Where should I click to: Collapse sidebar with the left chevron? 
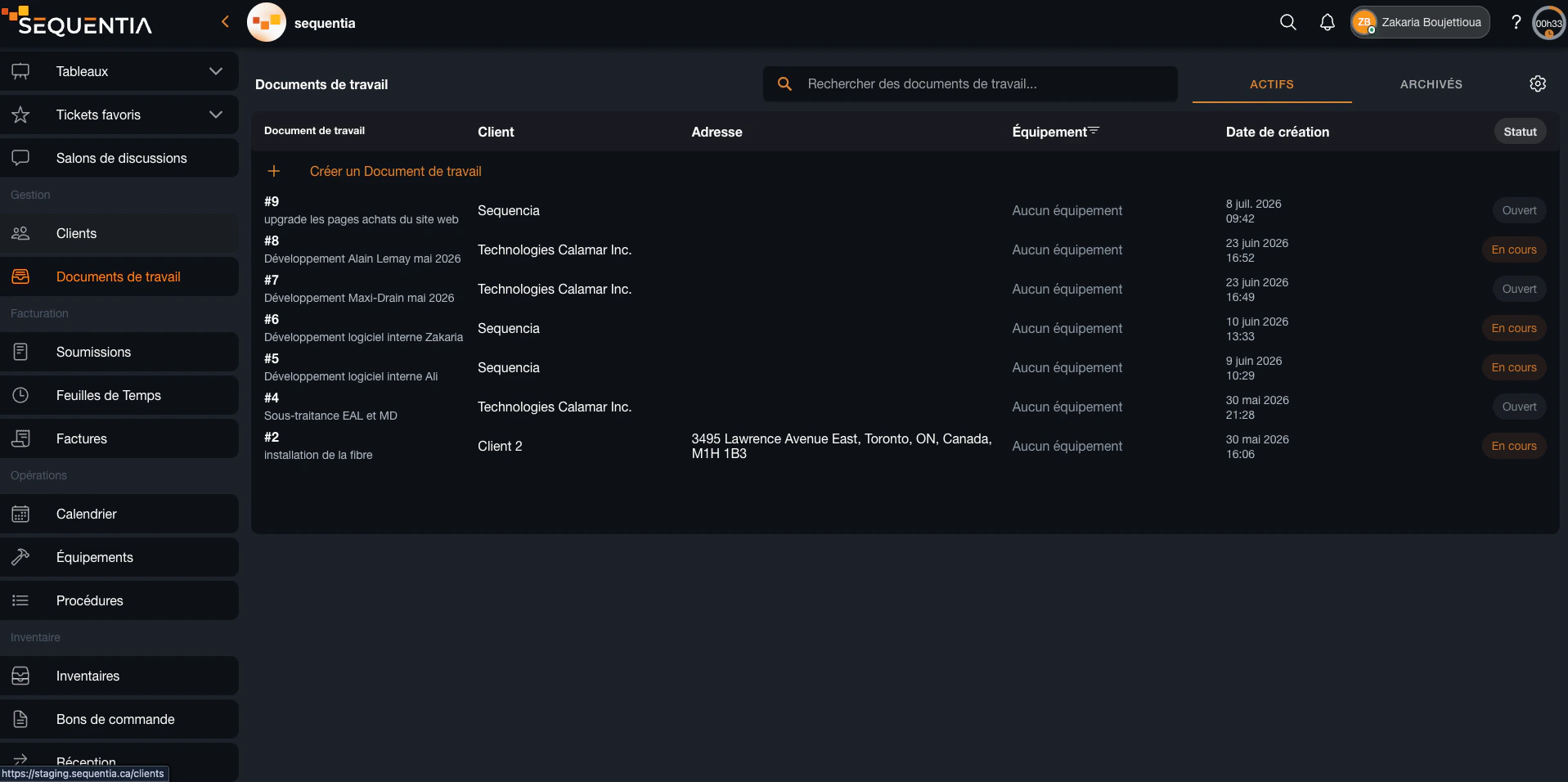[225, 22]
